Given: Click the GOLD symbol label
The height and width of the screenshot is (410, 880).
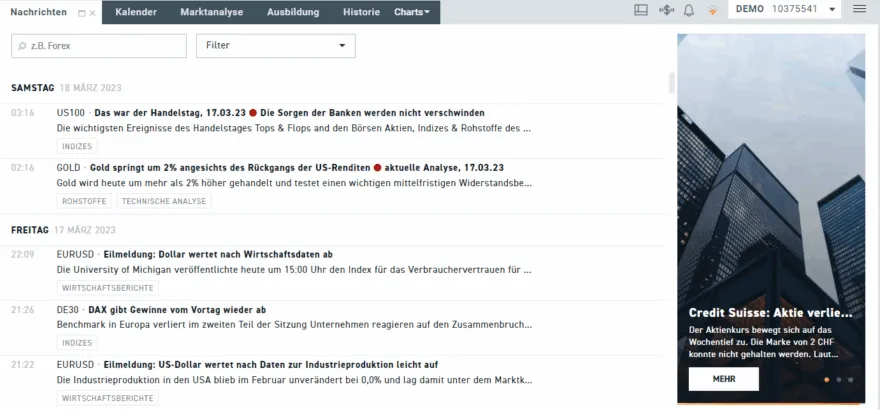Looking at the screenshot, I should click(68, 168).
